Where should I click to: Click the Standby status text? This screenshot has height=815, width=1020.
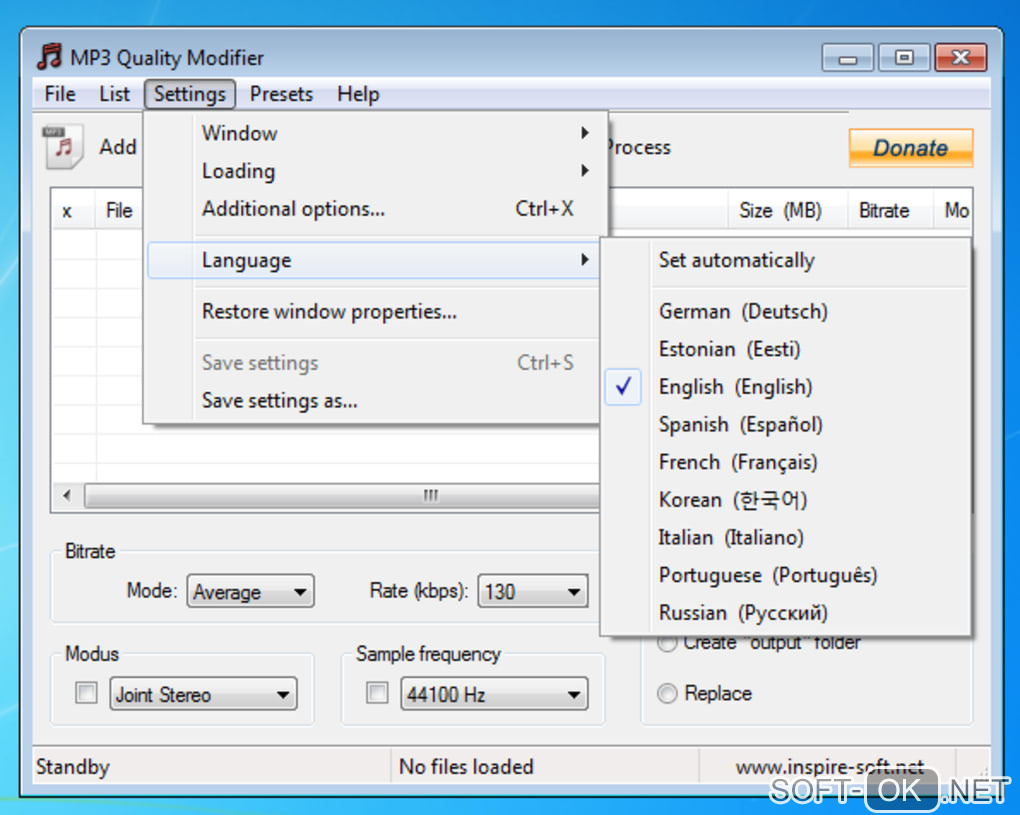[x=73, y=767]
